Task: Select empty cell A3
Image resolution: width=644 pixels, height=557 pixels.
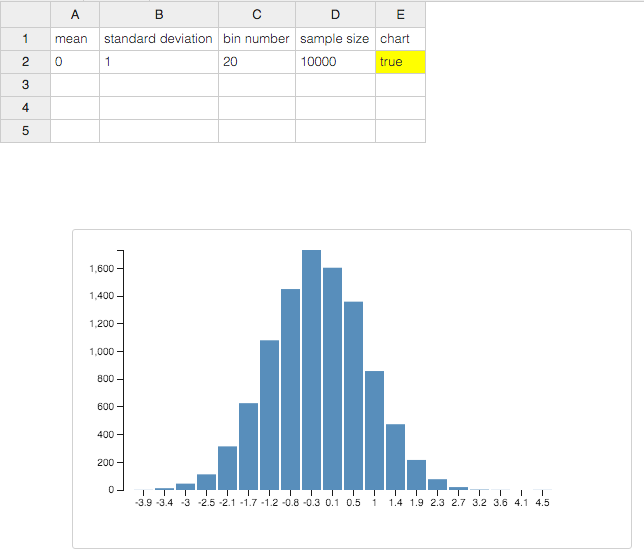Action: tap(75, 85)
